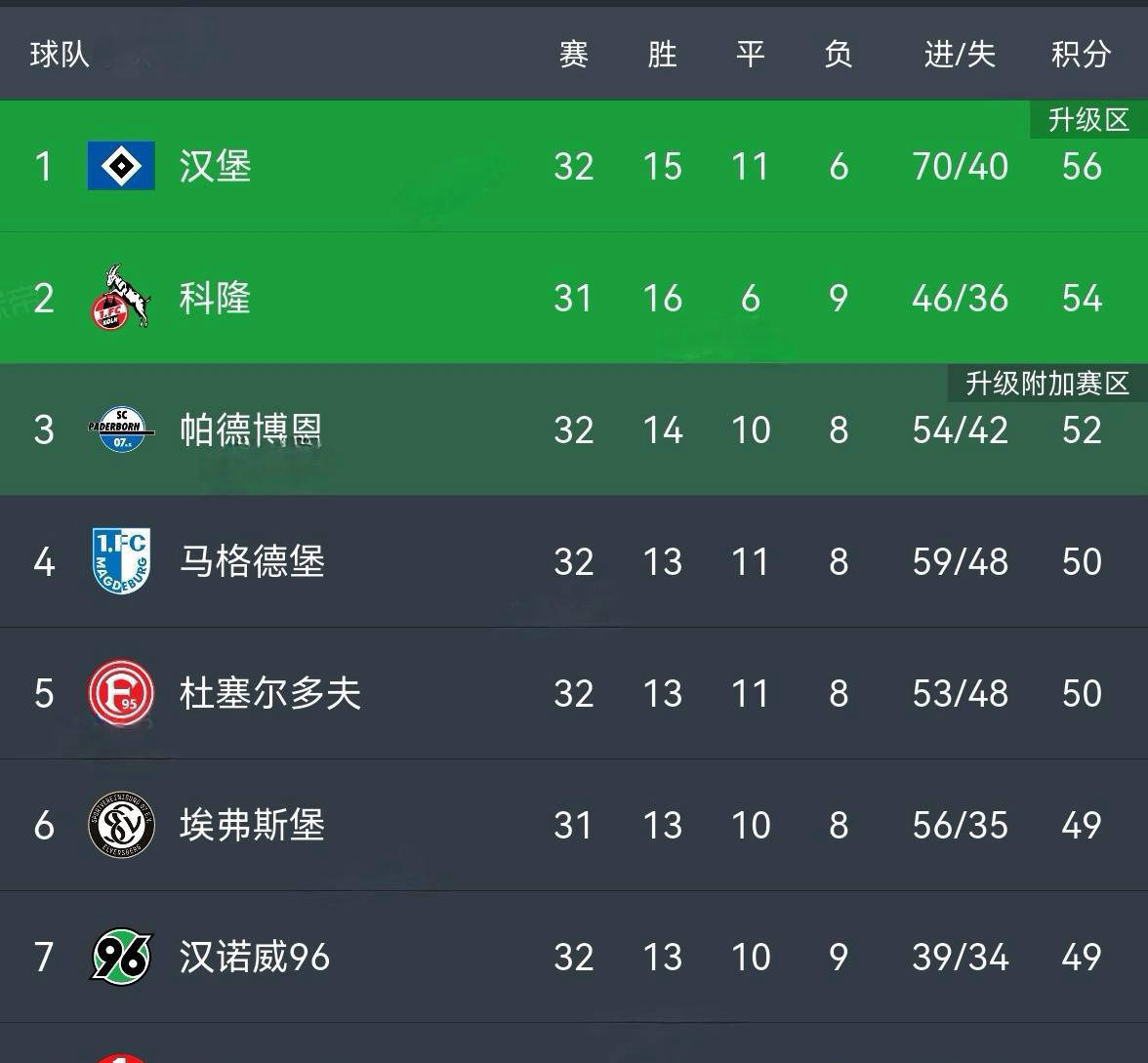Sort by the 进/失 goals column header
The width and height of the screenshot is (1148, 1063).
click(x=960, y=55)
